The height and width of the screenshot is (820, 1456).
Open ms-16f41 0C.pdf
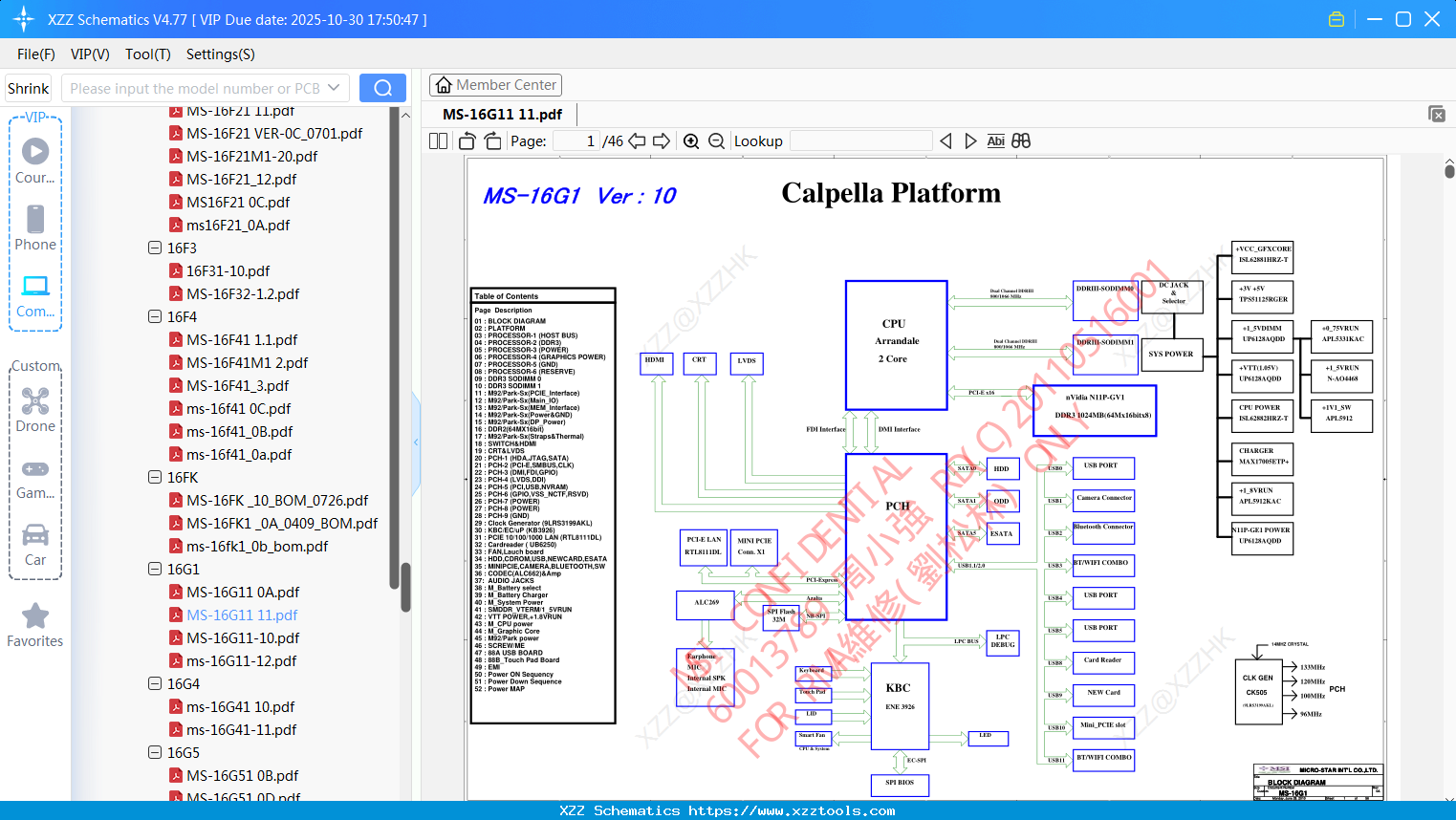tap(239, 408)
